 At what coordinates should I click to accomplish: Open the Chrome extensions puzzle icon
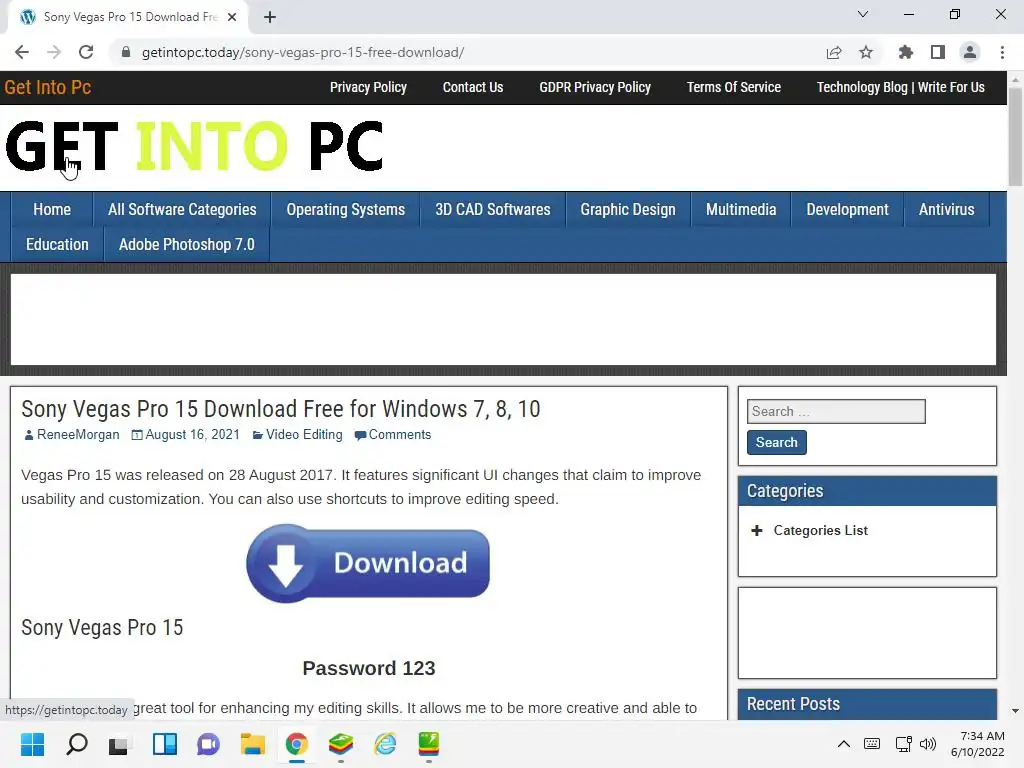(906, 52)
